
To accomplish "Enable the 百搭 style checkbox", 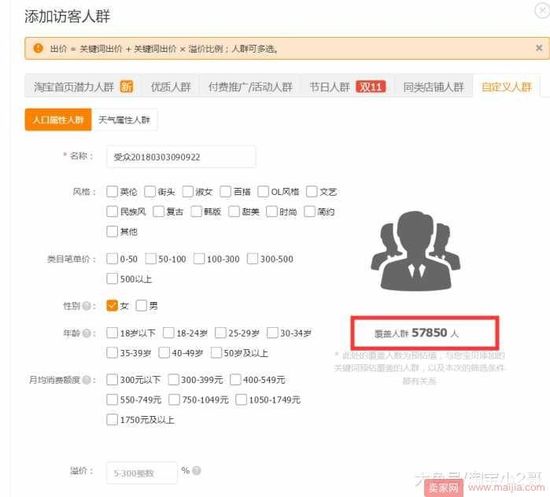I will [x=226, y=192].
